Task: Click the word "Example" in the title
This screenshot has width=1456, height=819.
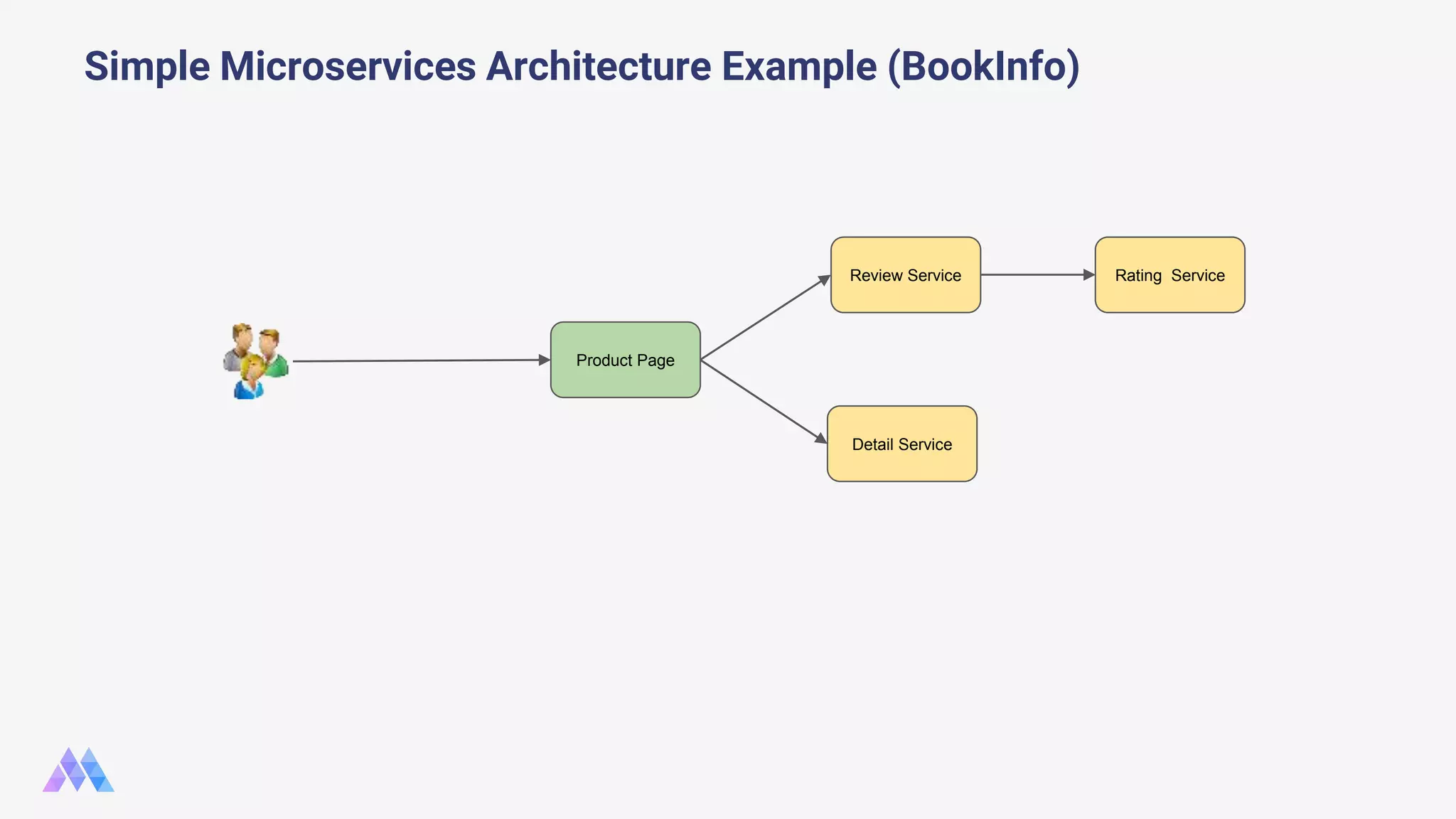Action: [799, 66]
